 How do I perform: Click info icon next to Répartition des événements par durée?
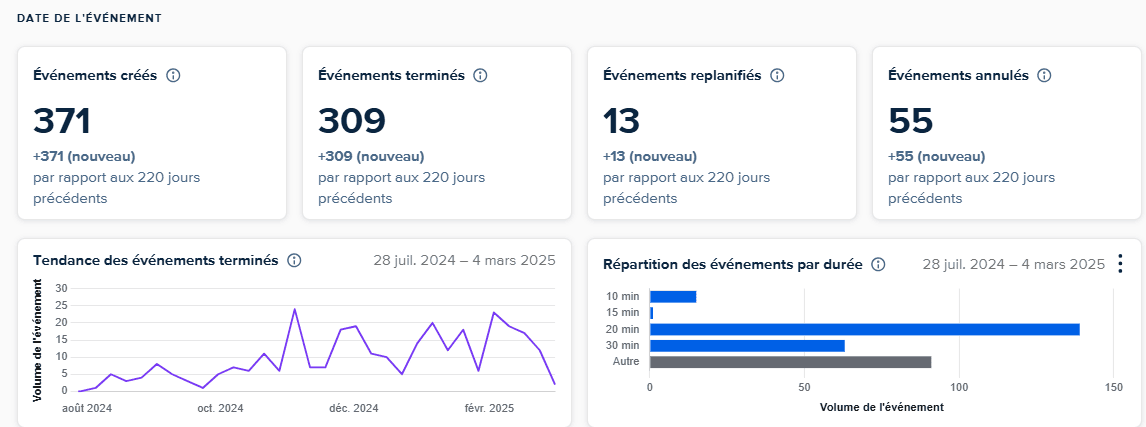[x=878, y=265]
